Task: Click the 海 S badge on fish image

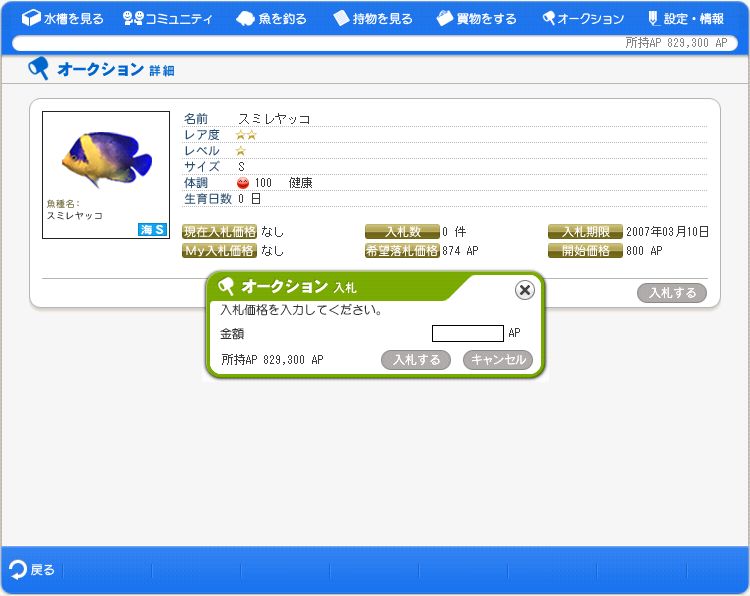Action: pos(152,230)
